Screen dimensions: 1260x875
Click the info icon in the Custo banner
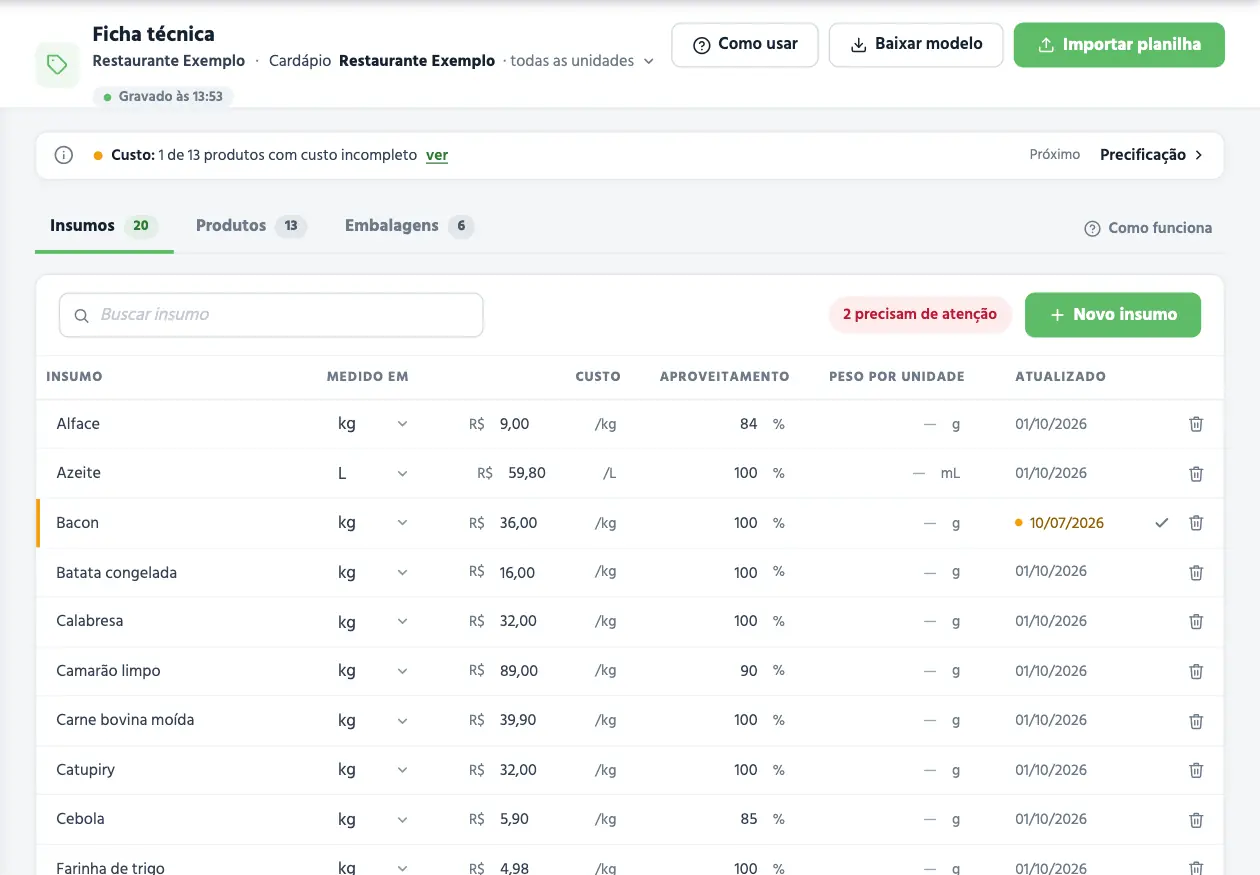click(64, 155)
